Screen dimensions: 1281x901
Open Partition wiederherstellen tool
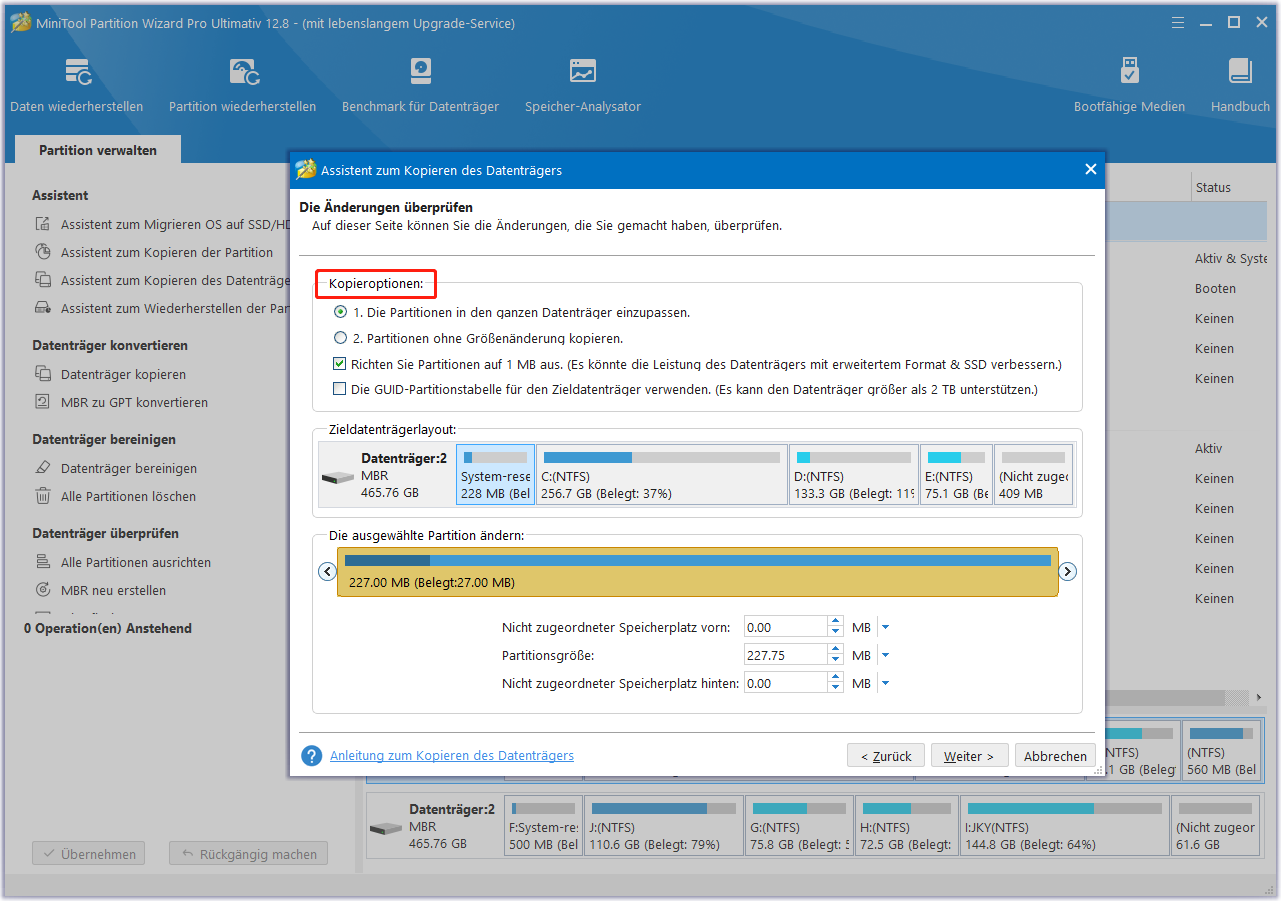click(242, 85)
